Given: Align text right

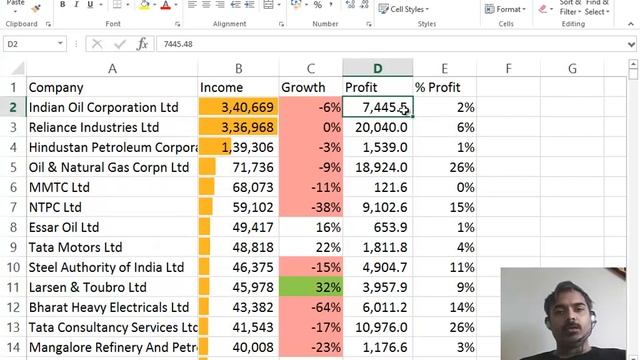Looking at the screenshot, I should pyautogui.click(x=220, y=4).
